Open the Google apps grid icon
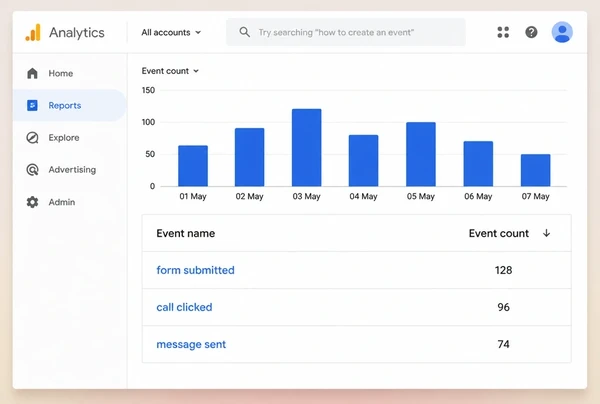The image size is (600, 404). (x=503, y=32)
